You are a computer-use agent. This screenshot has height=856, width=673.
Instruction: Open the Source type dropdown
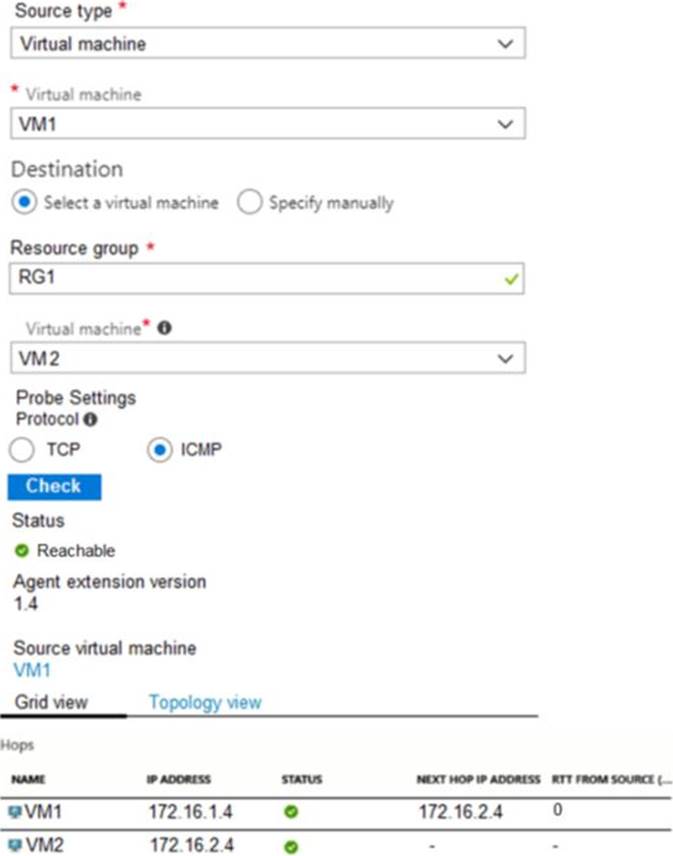coord(267,43)
